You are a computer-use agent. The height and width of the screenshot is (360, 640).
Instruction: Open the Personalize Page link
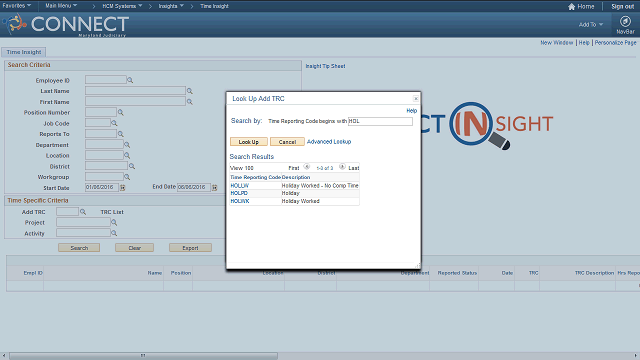point(616,42)
